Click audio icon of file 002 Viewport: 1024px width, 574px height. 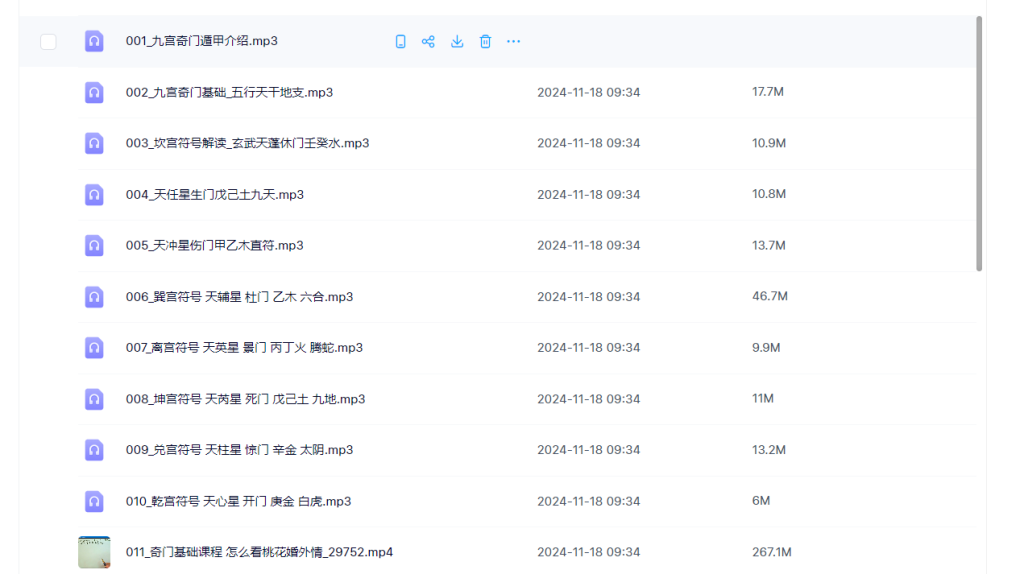click(x=94, y=92)
